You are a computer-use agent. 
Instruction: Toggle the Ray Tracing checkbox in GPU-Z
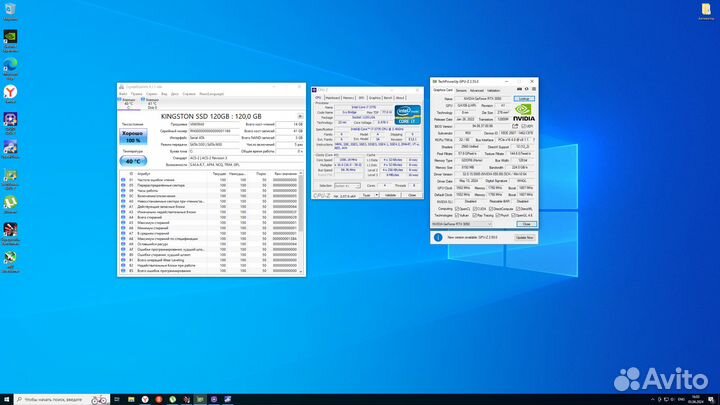[475, 215]
